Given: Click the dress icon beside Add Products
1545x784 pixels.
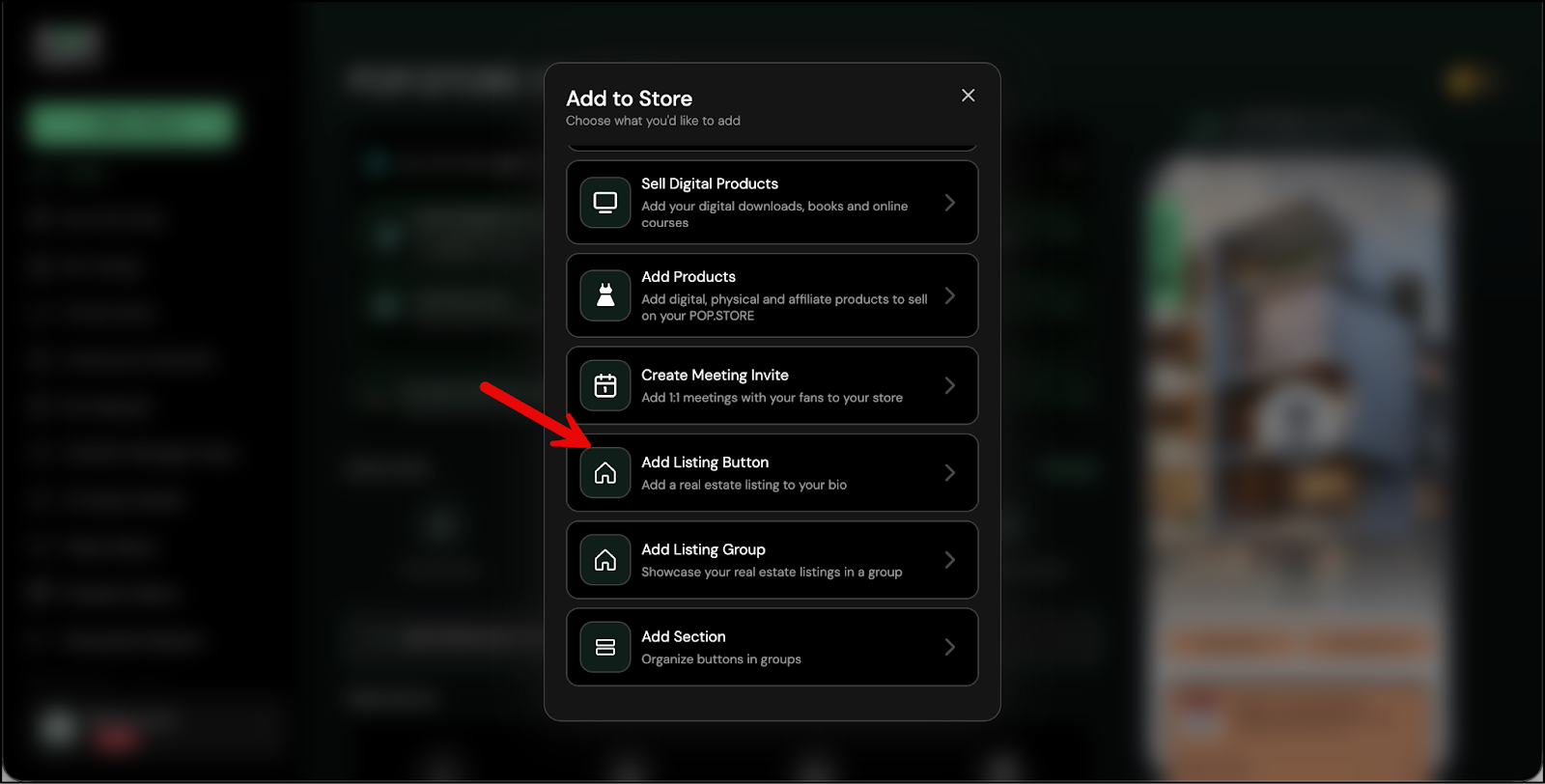Looking at the screenshot, I should pos(605,295).
